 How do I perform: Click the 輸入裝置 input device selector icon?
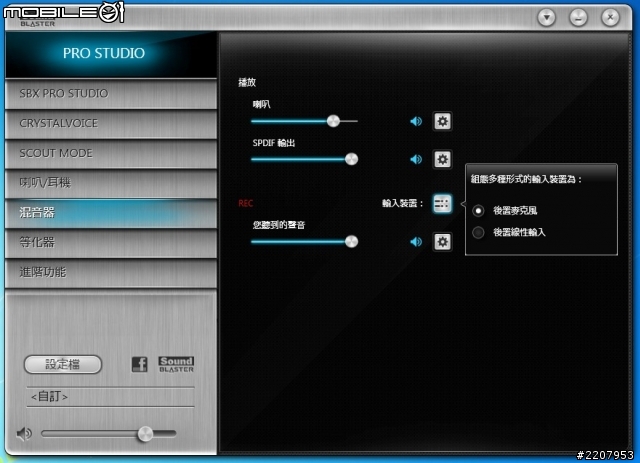click(442, 203)
